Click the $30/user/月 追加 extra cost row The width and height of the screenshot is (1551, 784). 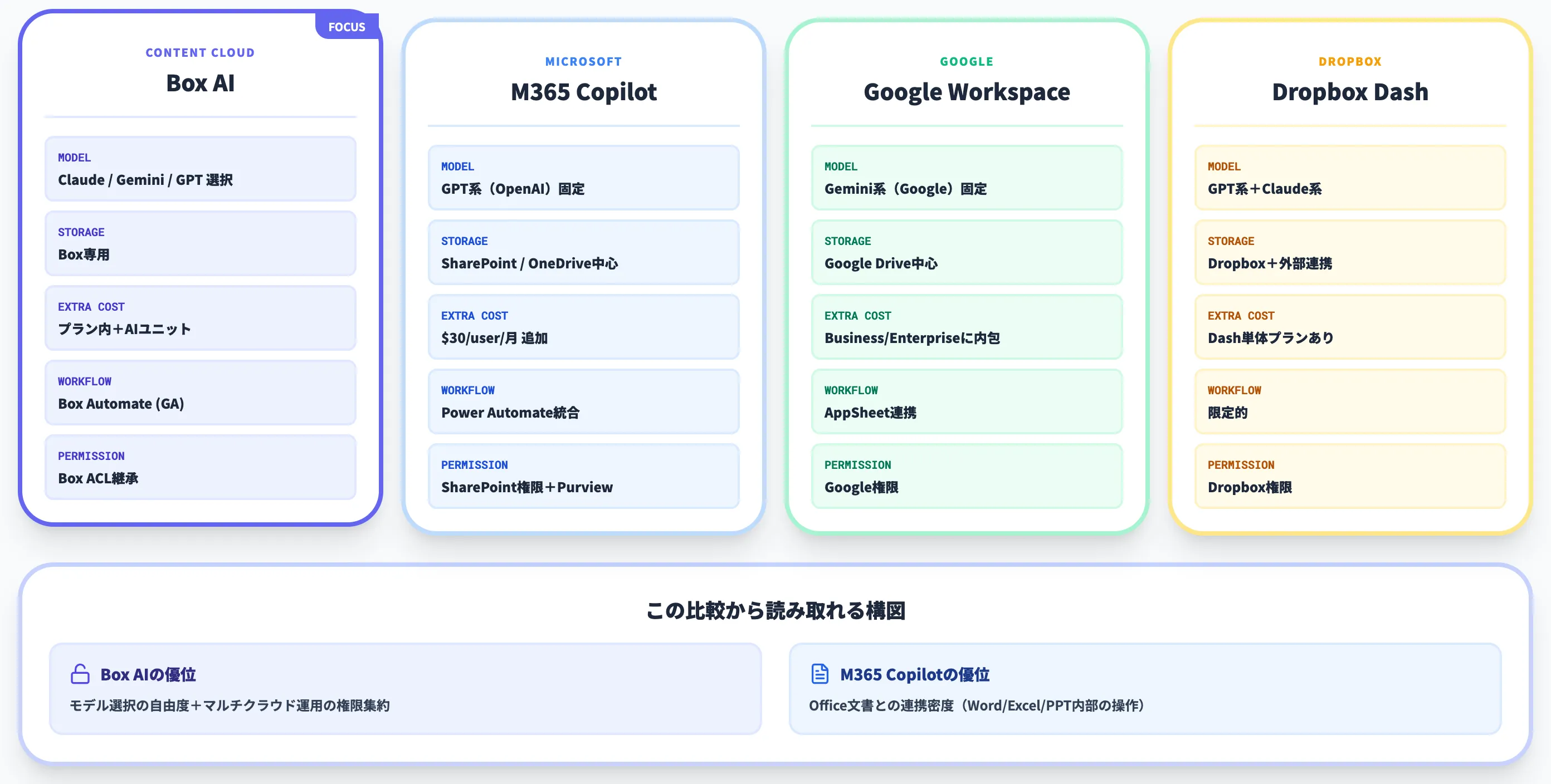click(x=583, y=327)
